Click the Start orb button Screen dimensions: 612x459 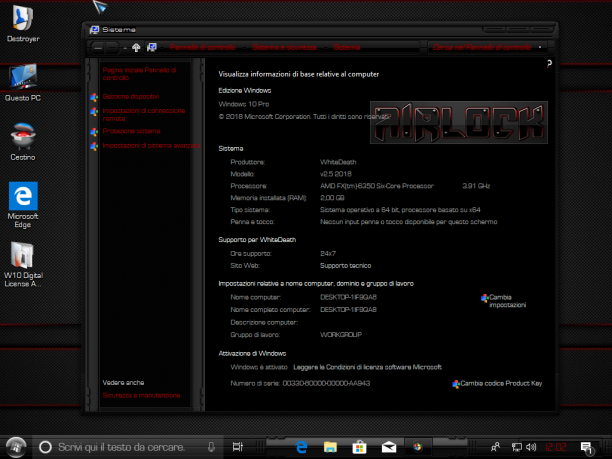click(16, 447)
